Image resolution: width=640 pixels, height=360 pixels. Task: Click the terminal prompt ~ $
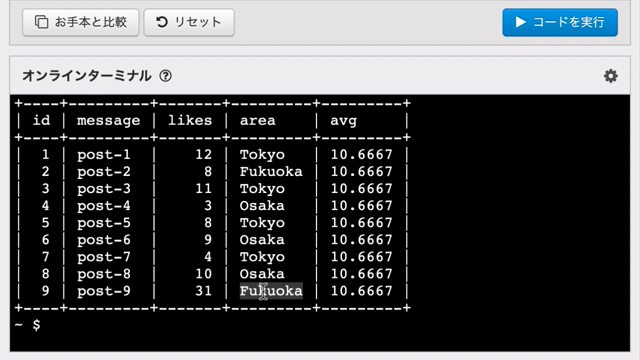point(28,325)
